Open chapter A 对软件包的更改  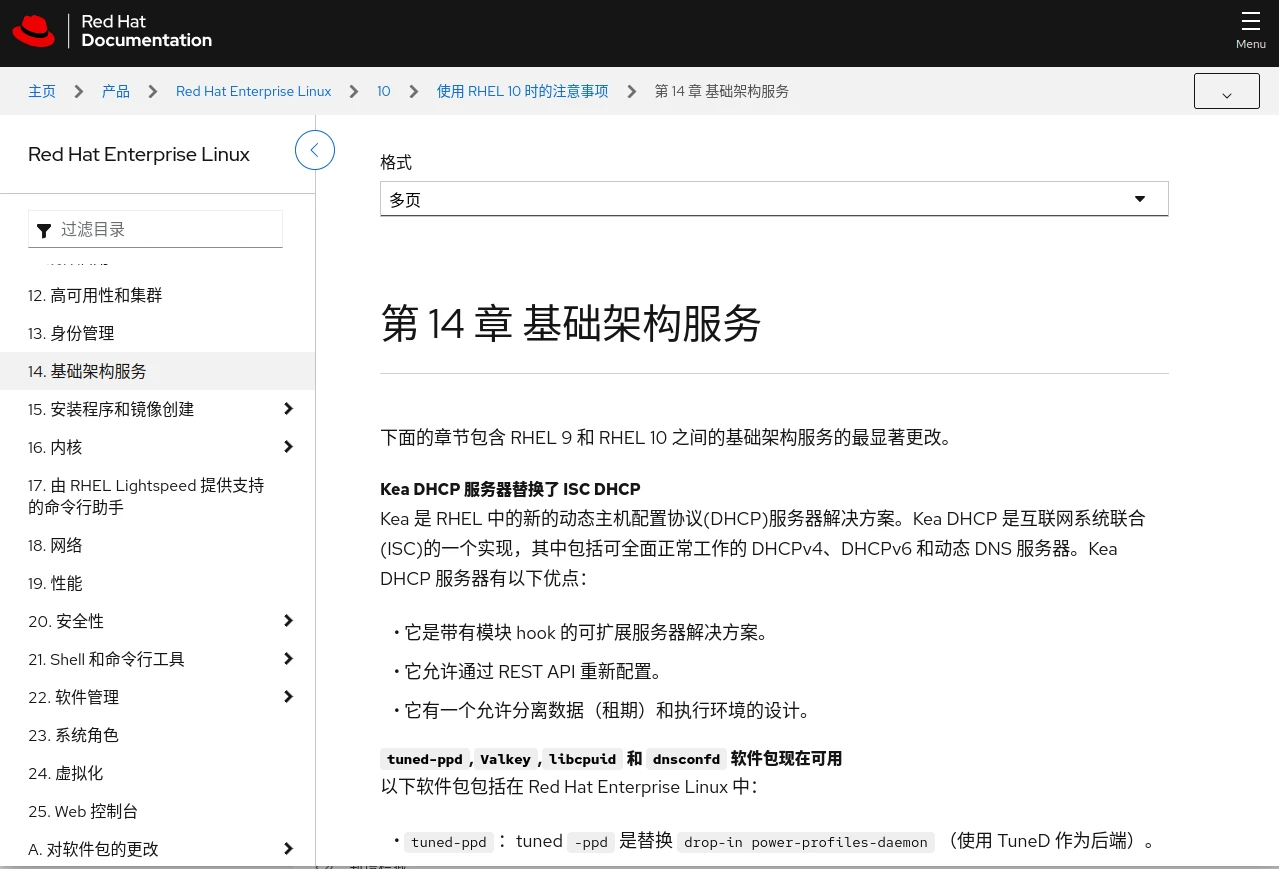[x=93, y=849]
